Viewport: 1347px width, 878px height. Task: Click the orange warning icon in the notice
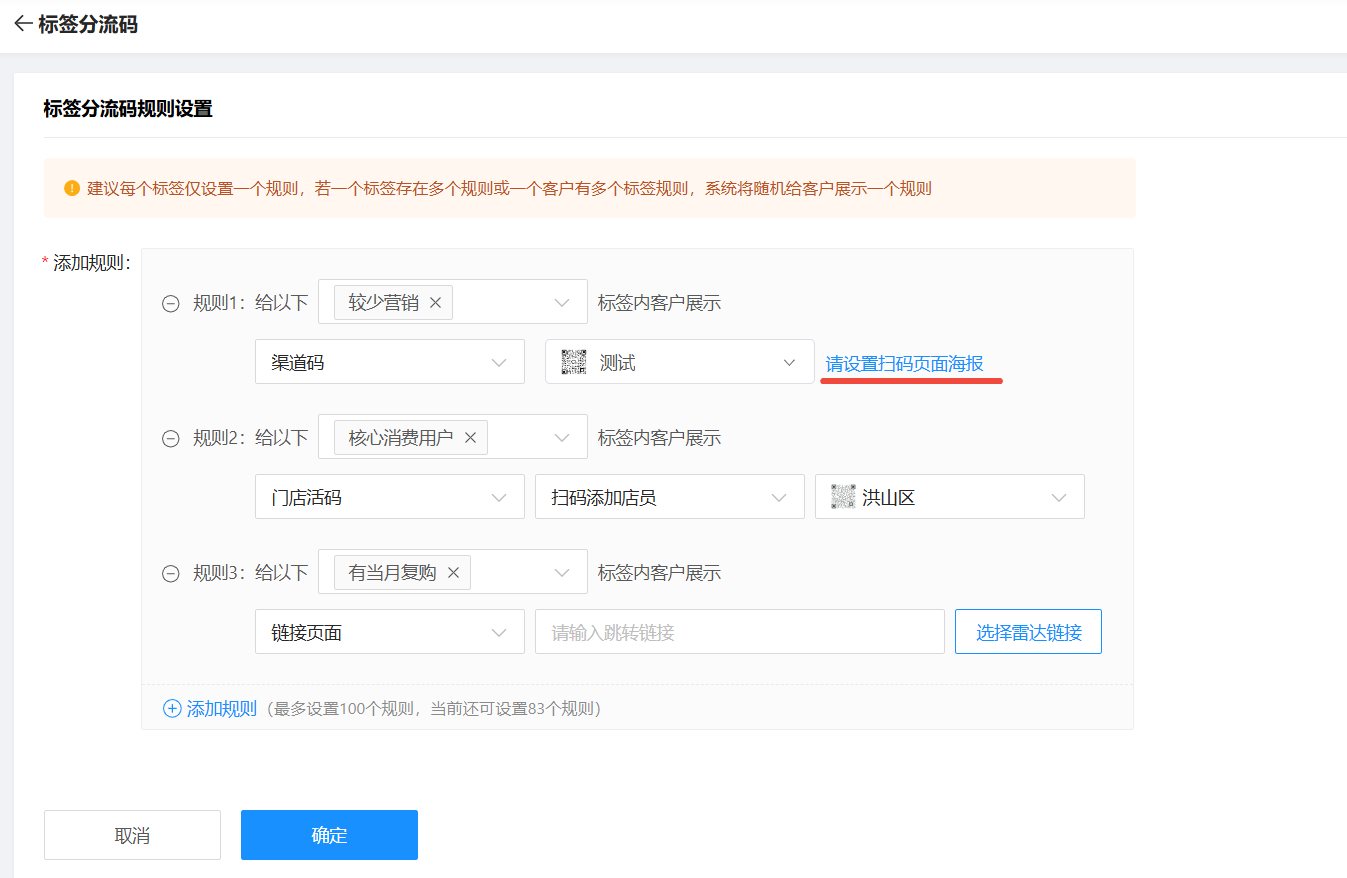click(x=72, y=188)
